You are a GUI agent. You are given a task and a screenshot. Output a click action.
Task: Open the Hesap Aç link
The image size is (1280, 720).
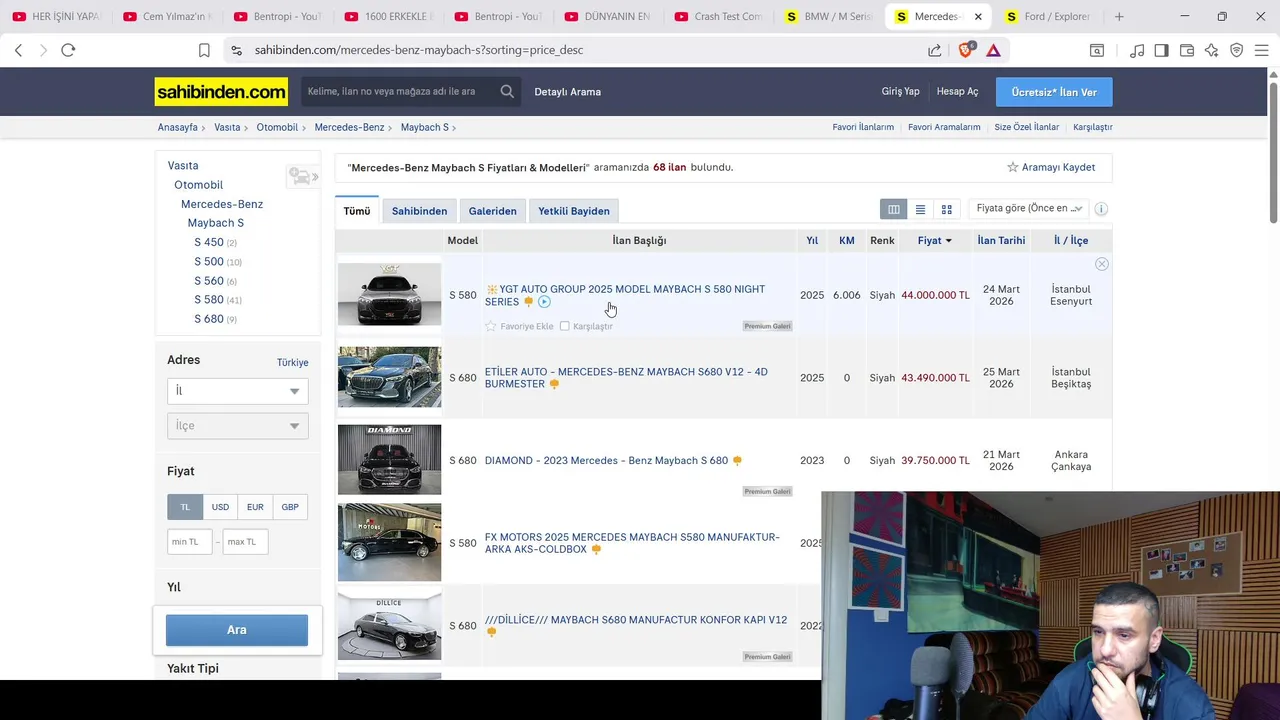point(957,92)
